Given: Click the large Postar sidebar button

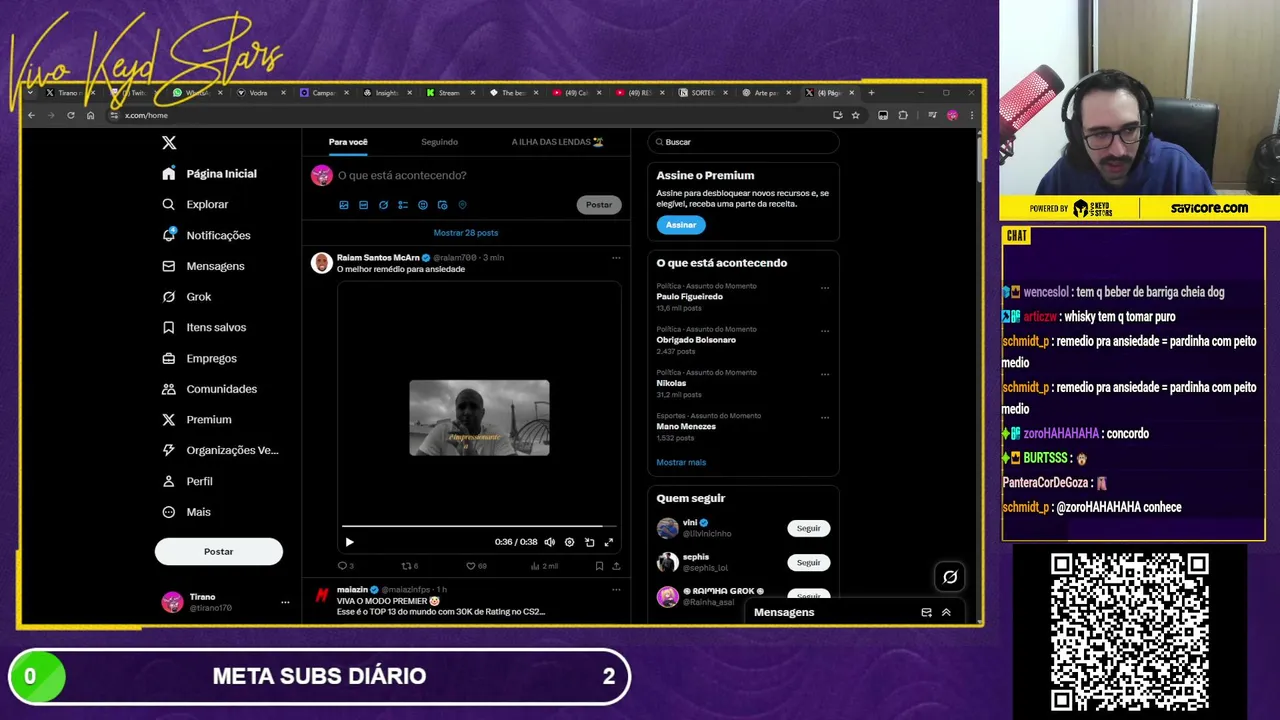Looking at the screenshot, I should click(x=218, y=551).
